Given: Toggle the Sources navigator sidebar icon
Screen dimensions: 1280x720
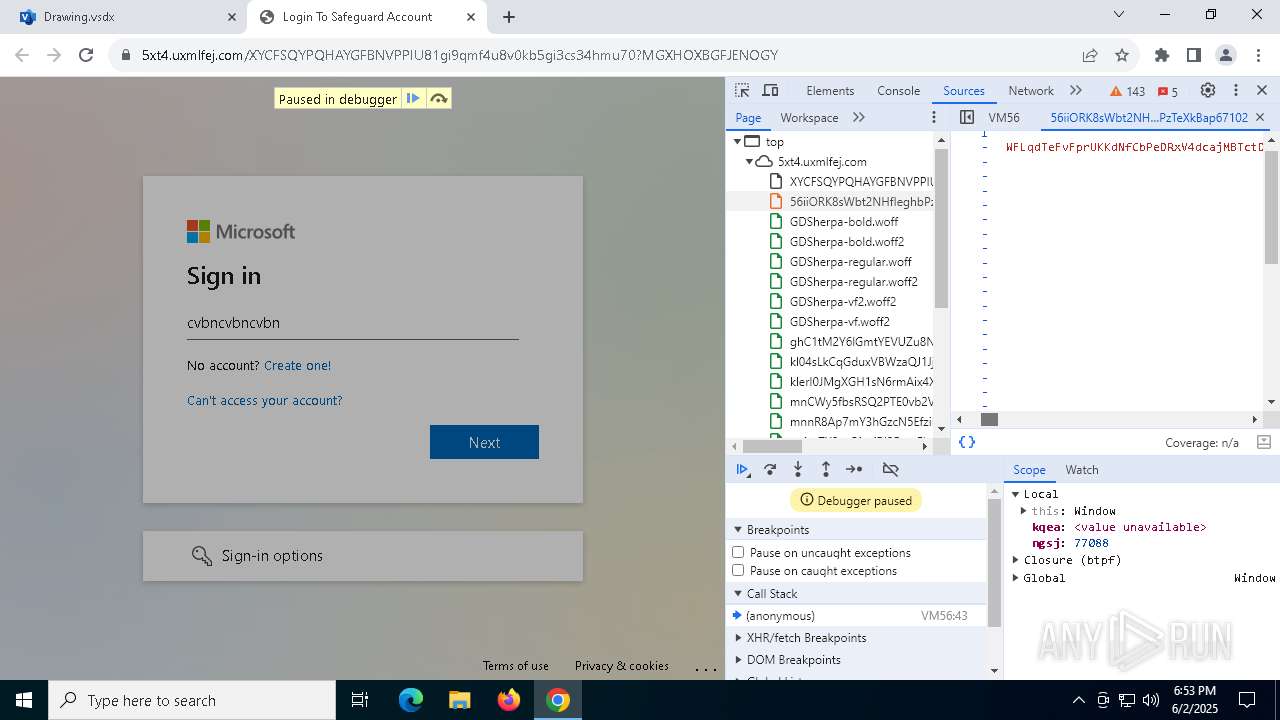Looking at the screenshot, I should click(x=967, y=117).
